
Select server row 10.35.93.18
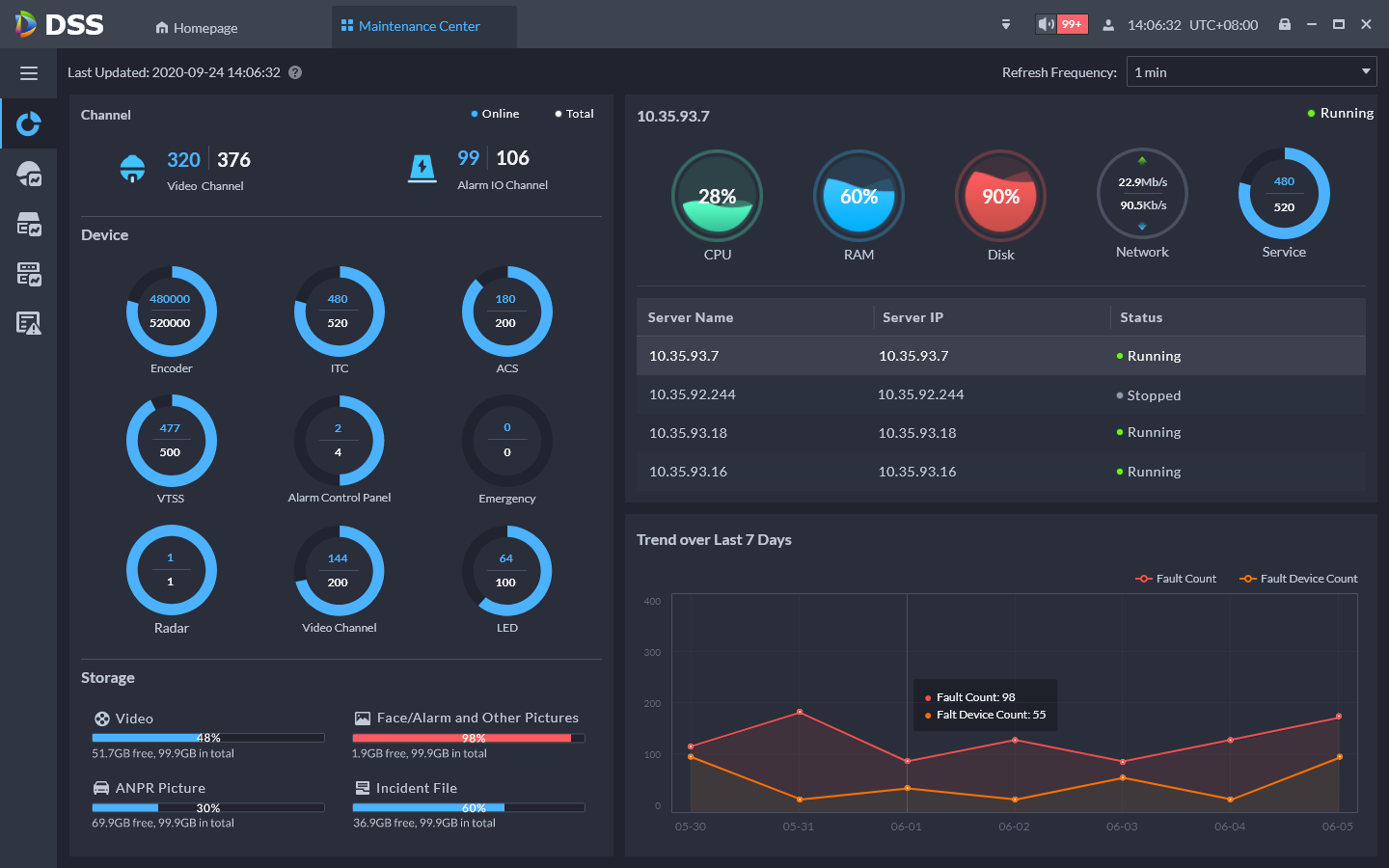[x=1000, y=433]
